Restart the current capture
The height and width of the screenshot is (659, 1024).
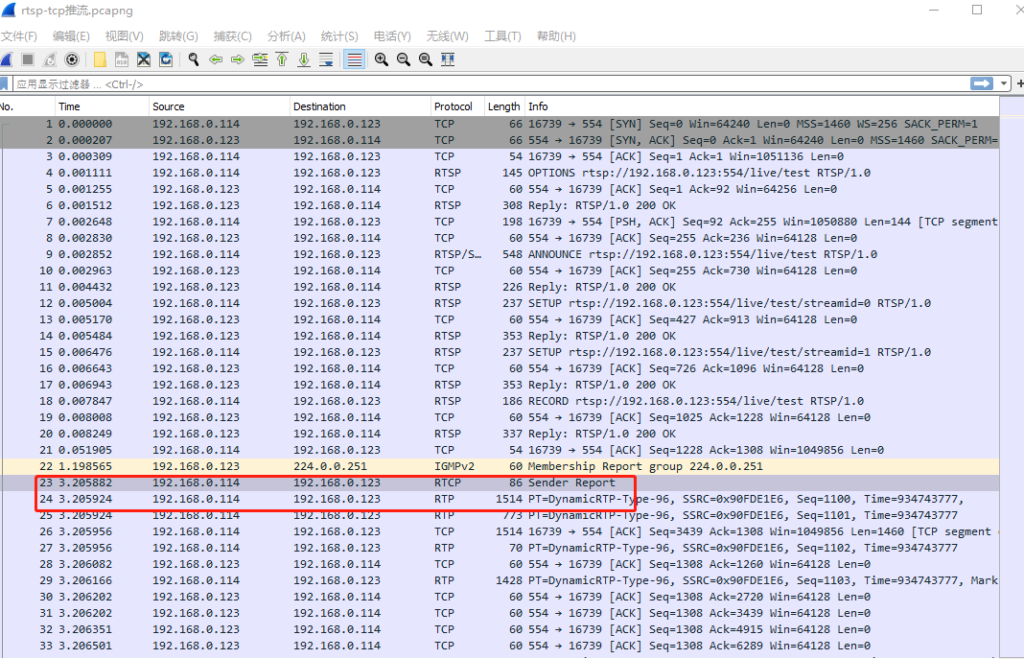click(50, 60)
